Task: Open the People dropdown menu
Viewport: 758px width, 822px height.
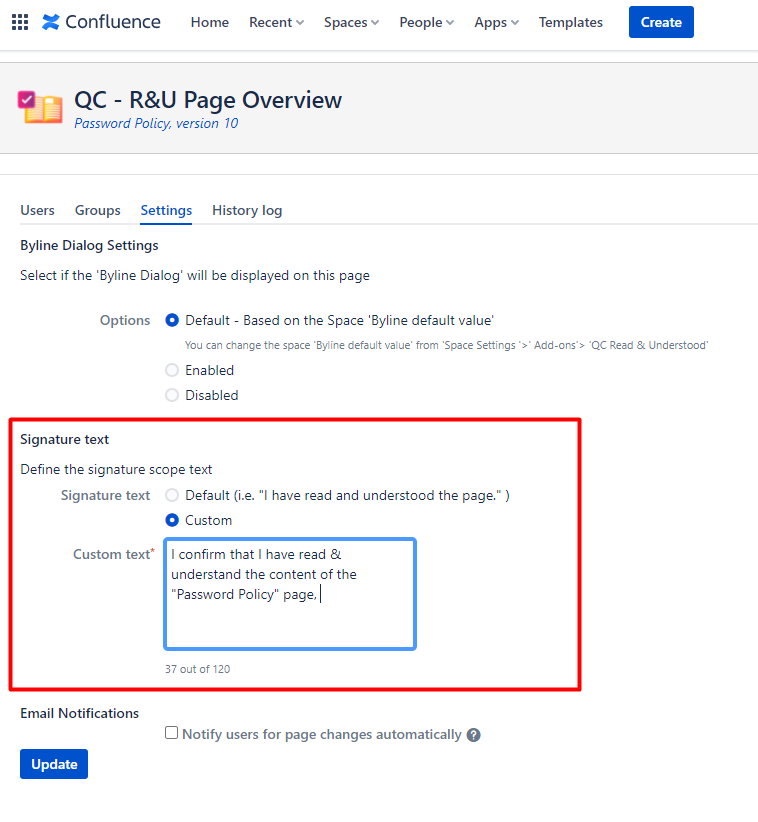Action: click(x=426, y=22)
